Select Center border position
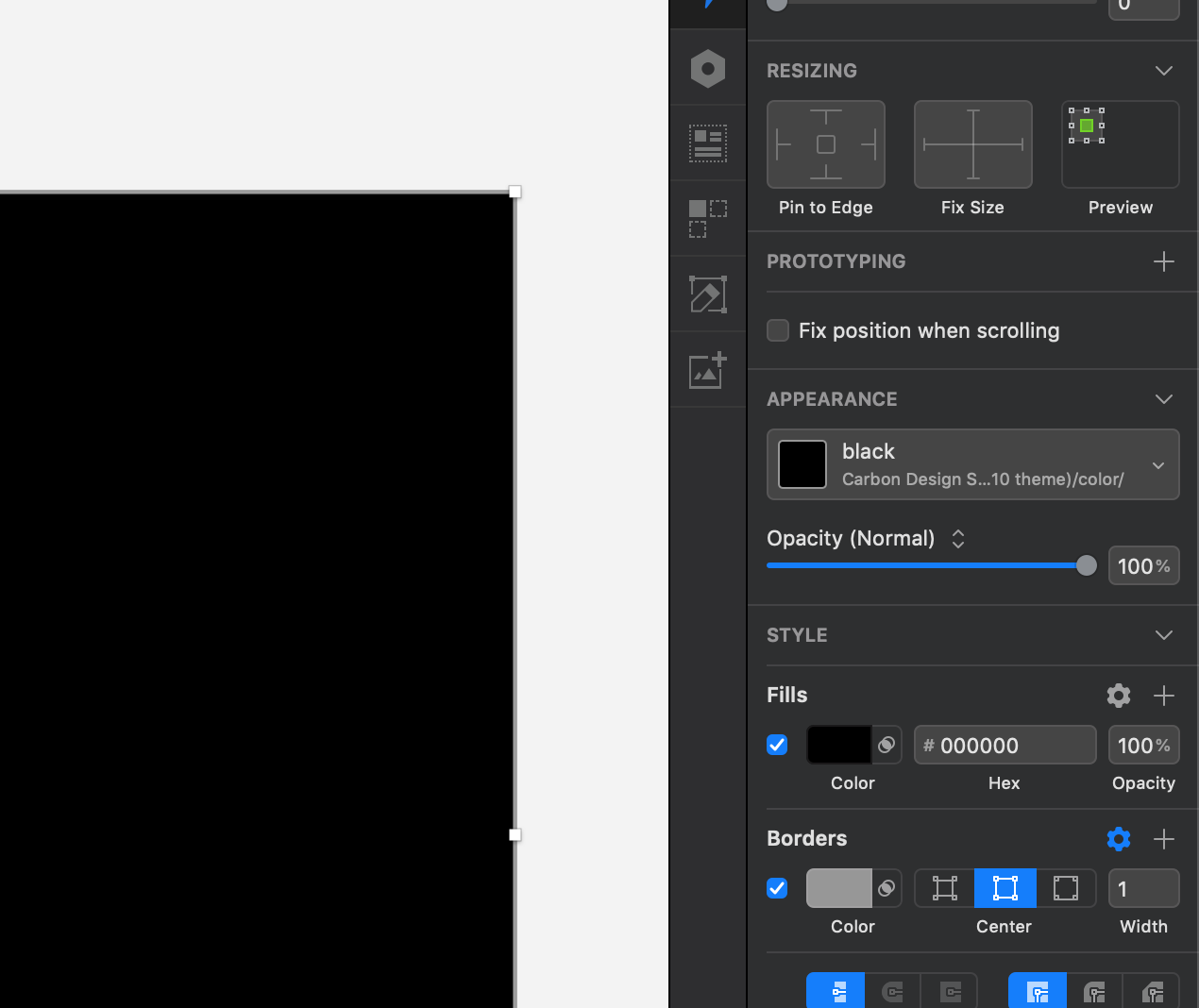This screenshot has height=1008, width=1199. (x=1004, y=888)
